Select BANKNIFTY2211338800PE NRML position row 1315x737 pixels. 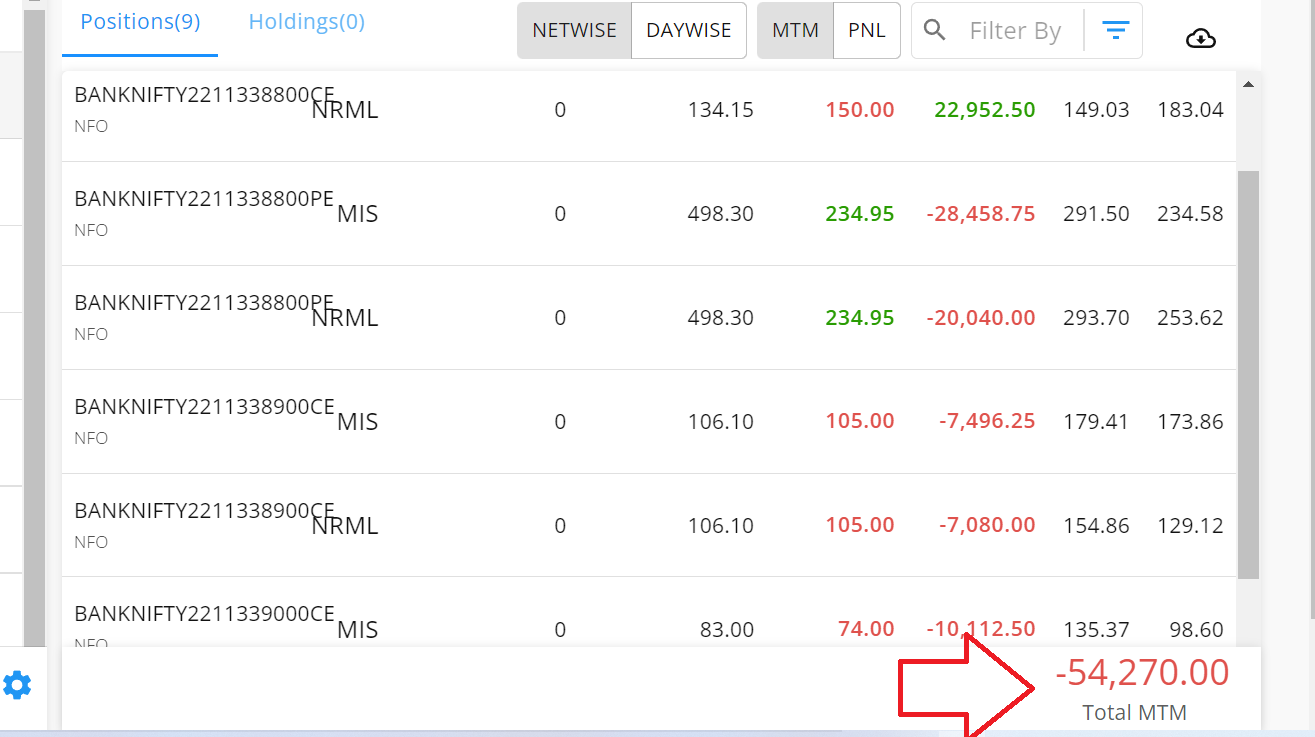(x=650, y=318)
